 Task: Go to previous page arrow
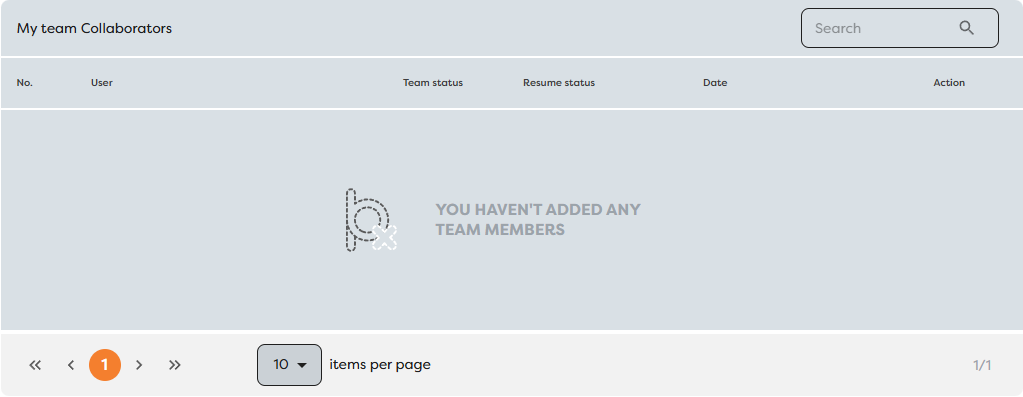tap(71, 365)
